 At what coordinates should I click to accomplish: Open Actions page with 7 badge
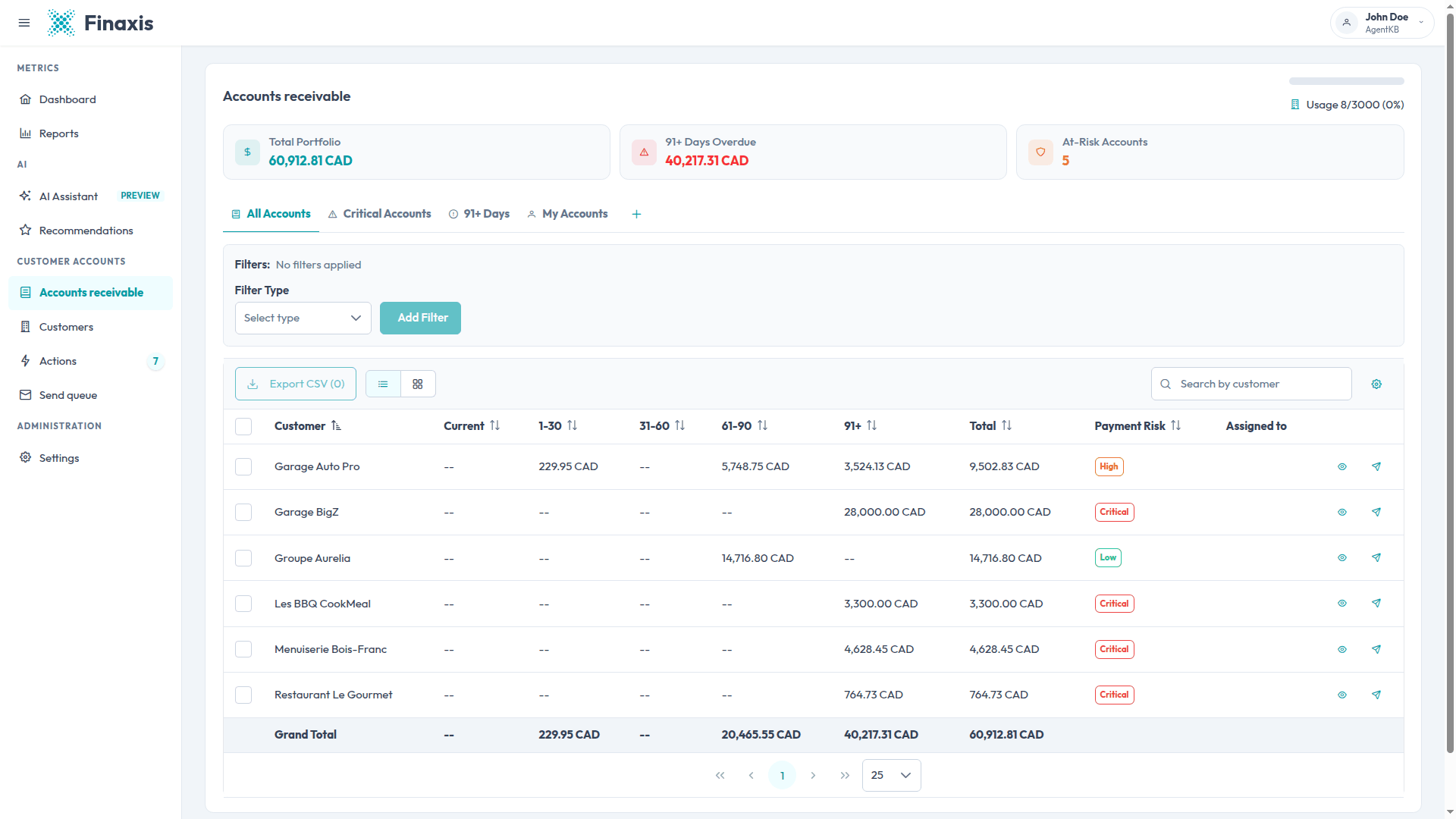[x=90, y=361]
